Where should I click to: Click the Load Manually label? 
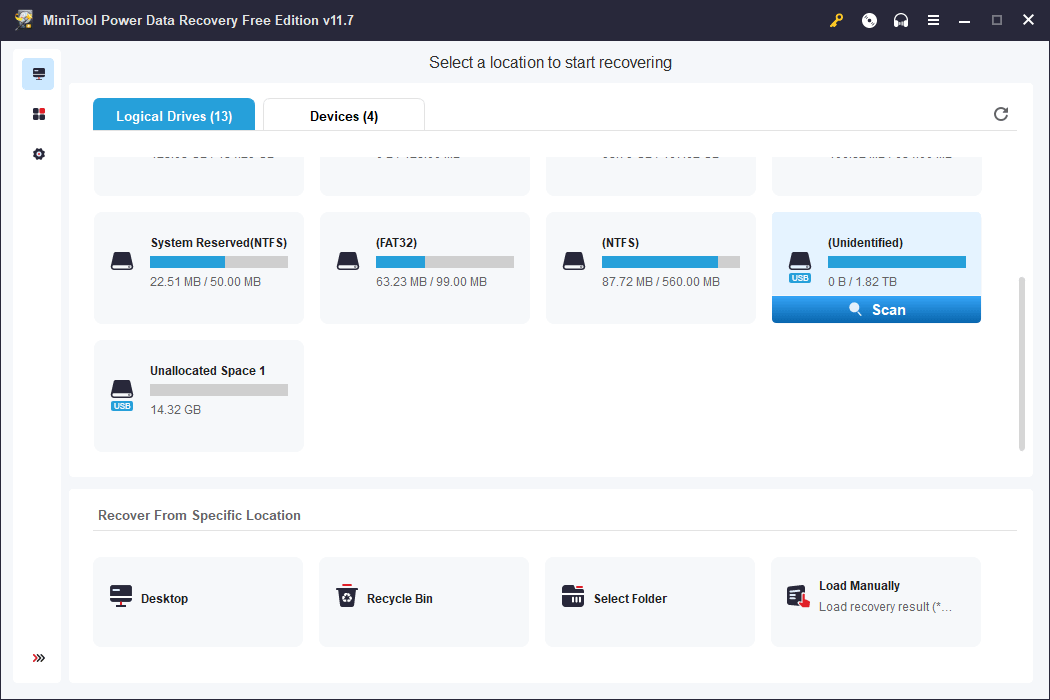pos(859,585)
